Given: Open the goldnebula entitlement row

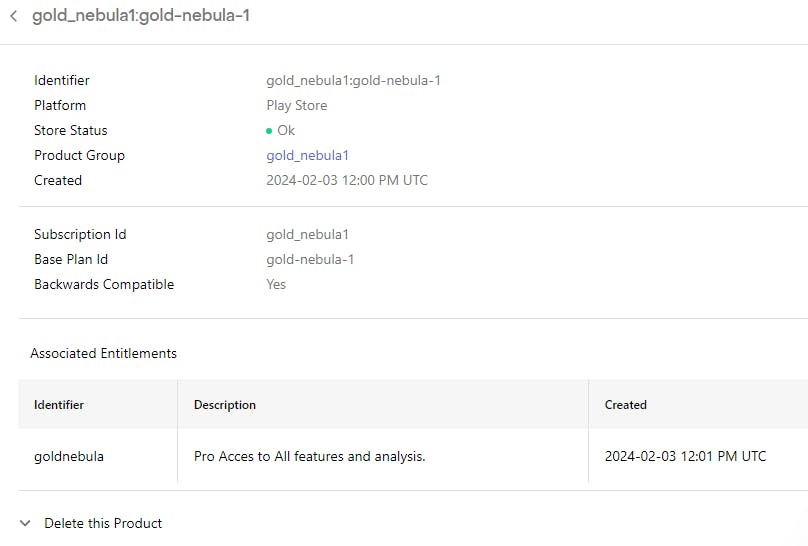Looking at the screenshot, I should click(x=69, y=456).
